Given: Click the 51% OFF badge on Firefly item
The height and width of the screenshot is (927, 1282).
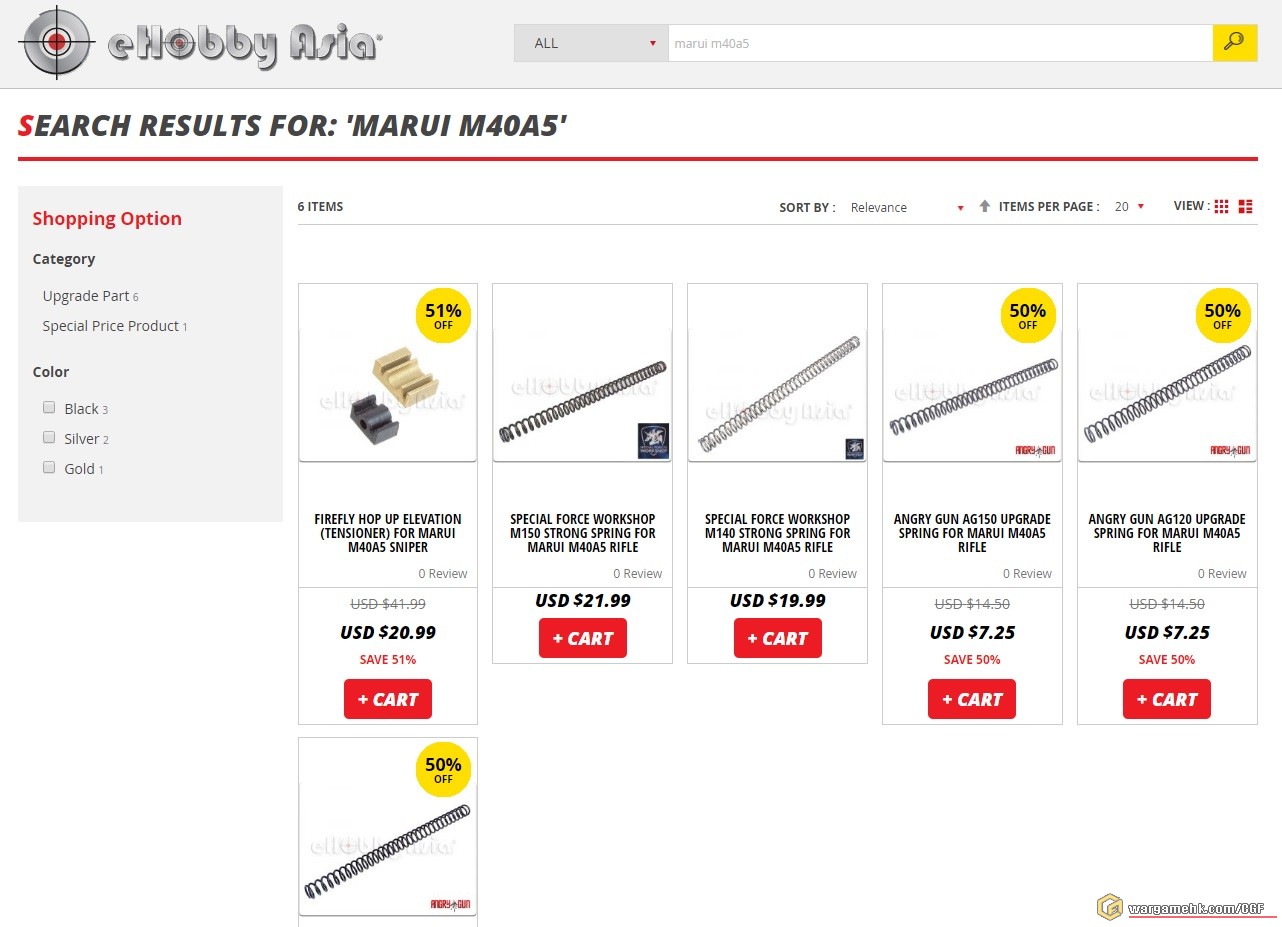Looking at the screenshot, I should tap(443, 316).
